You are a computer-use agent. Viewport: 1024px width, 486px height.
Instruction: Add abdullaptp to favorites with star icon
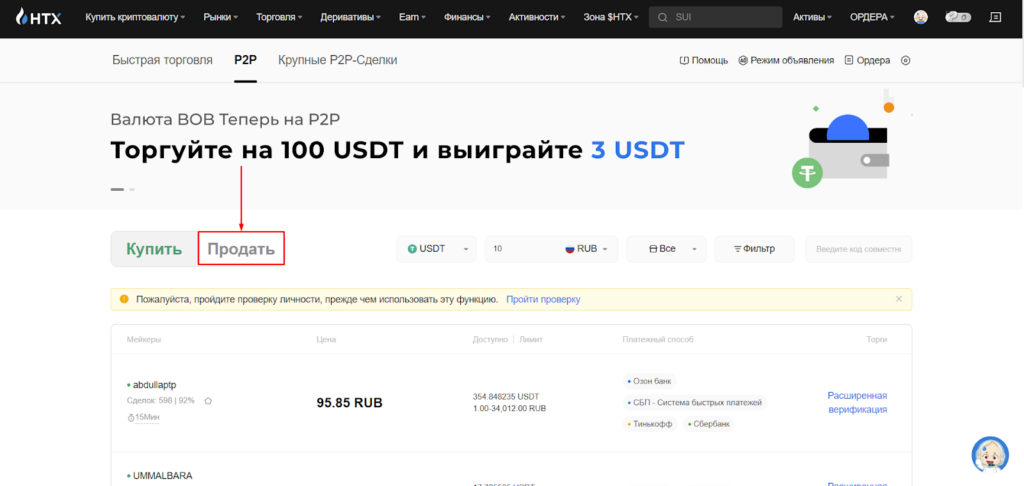[208, 401]
